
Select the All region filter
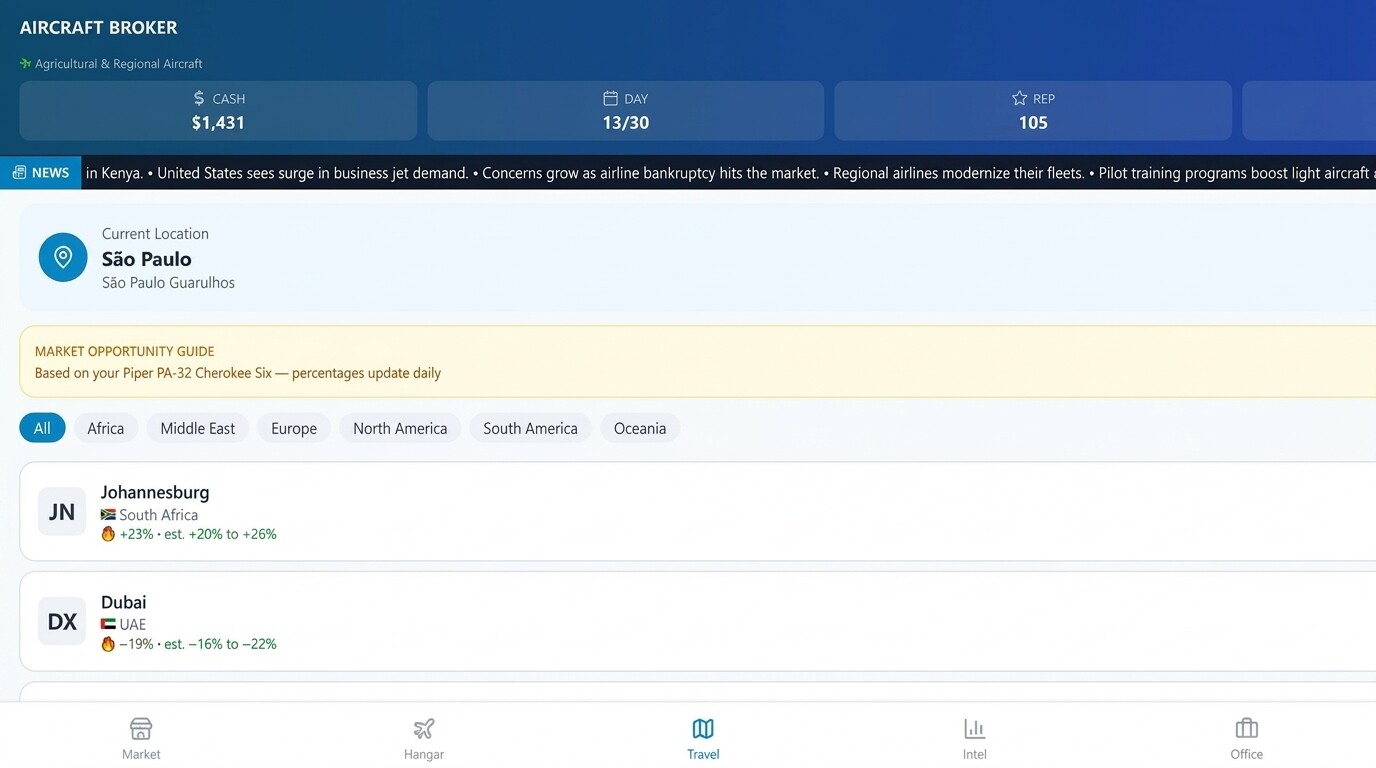pyautogui.click(x=42, y=428)
